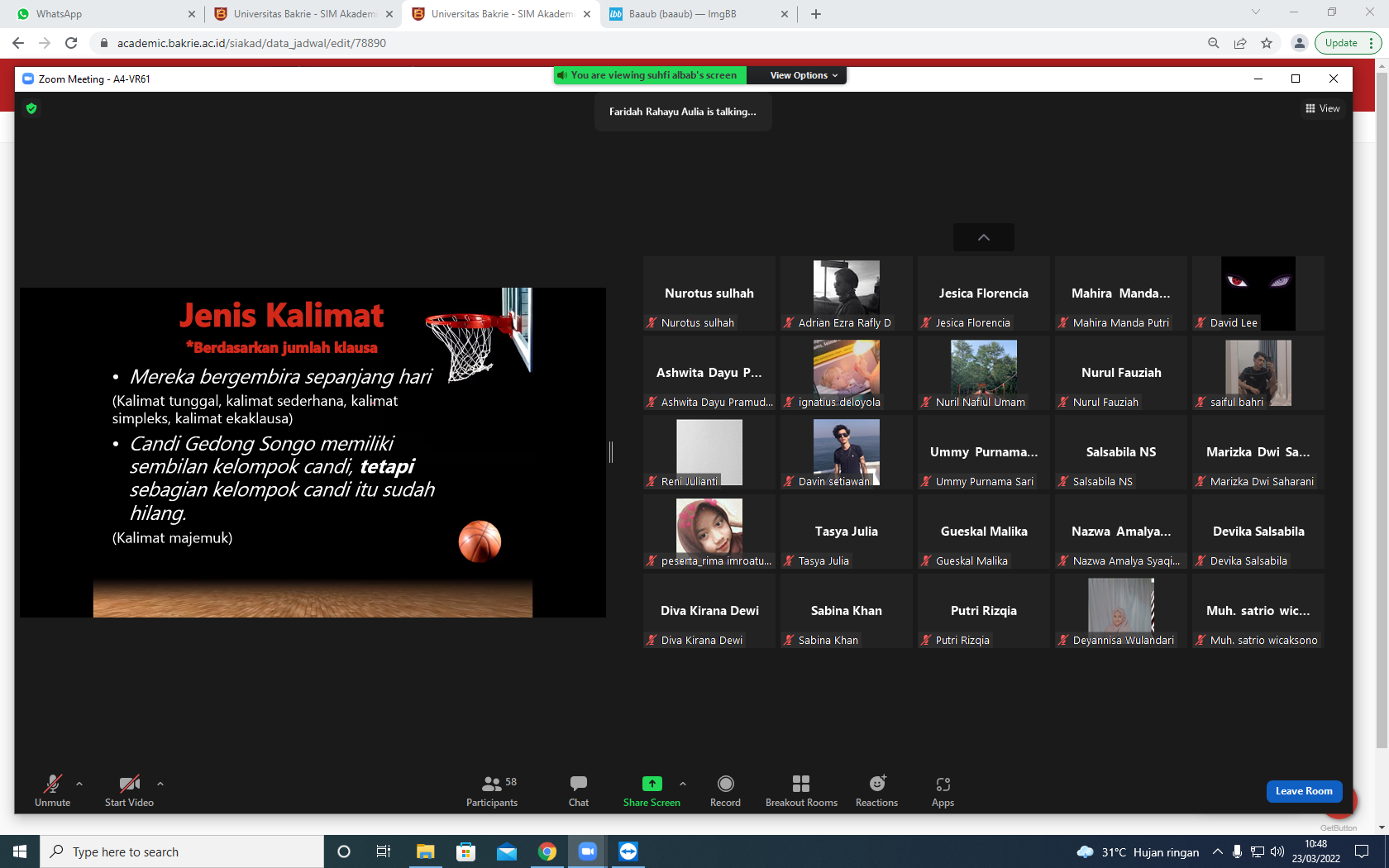Bookmark this page with the star
Image resolution: width=1389 pixels, height=868 pixels.
1267,43
